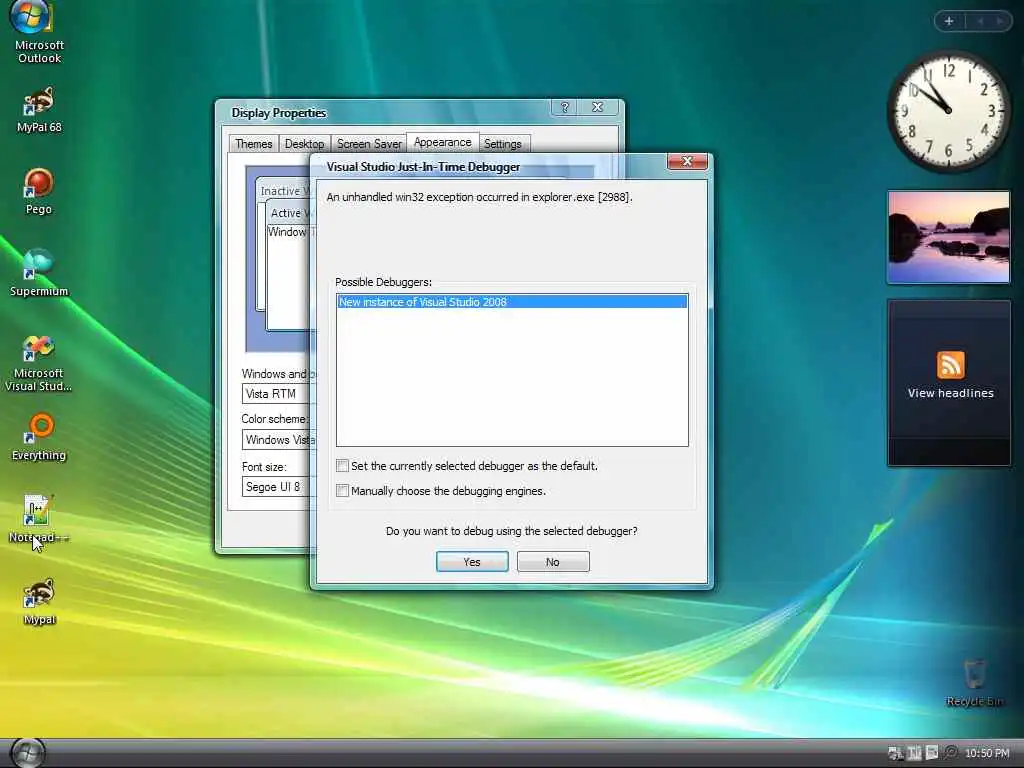Click the network computers tray icon
The width and height of the screenshot is (1024, 768).
pos(895,753)
